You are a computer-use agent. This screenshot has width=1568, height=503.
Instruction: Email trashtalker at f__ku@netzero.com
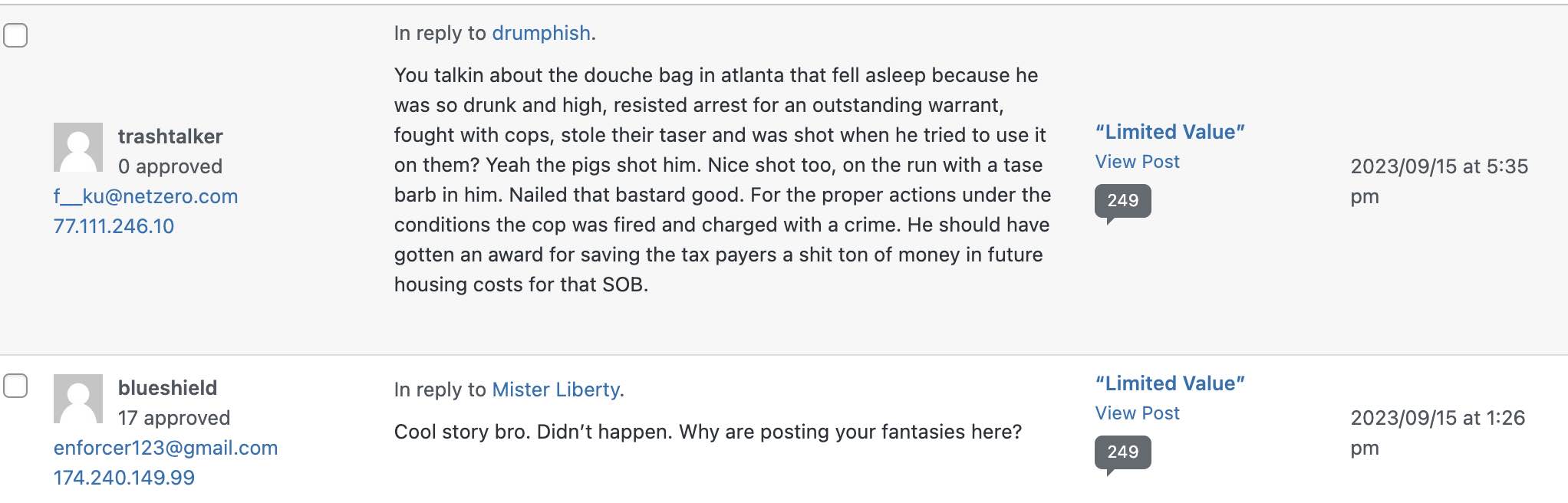tap(146, 196)
